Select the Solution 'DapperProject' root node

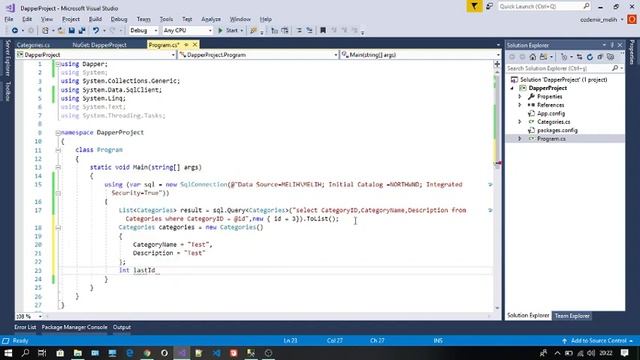[x=563, y=80]
